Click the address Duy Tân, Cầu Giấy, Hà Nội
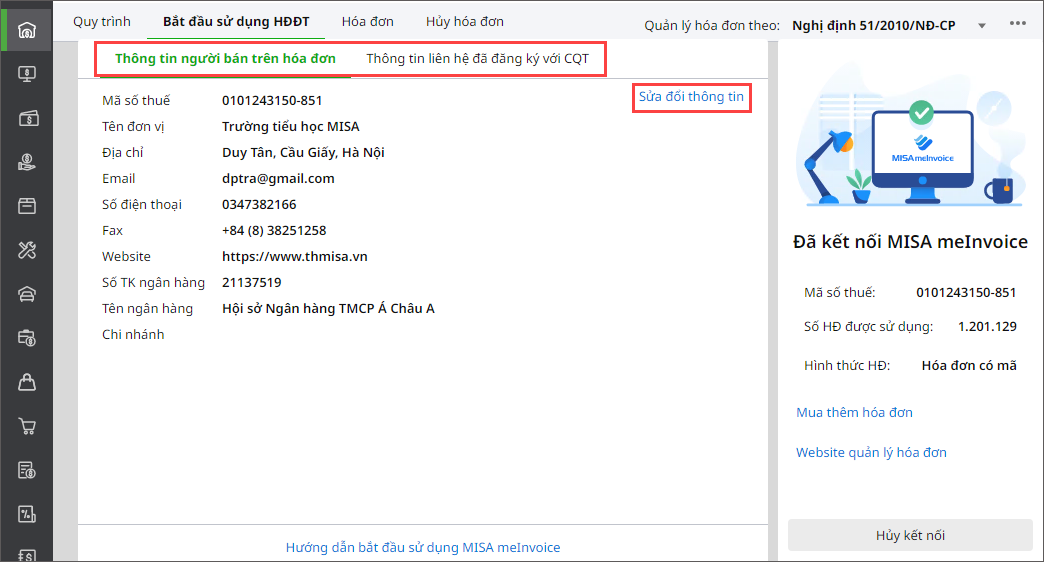The image size is (1044, 562). tap(303, 152)
